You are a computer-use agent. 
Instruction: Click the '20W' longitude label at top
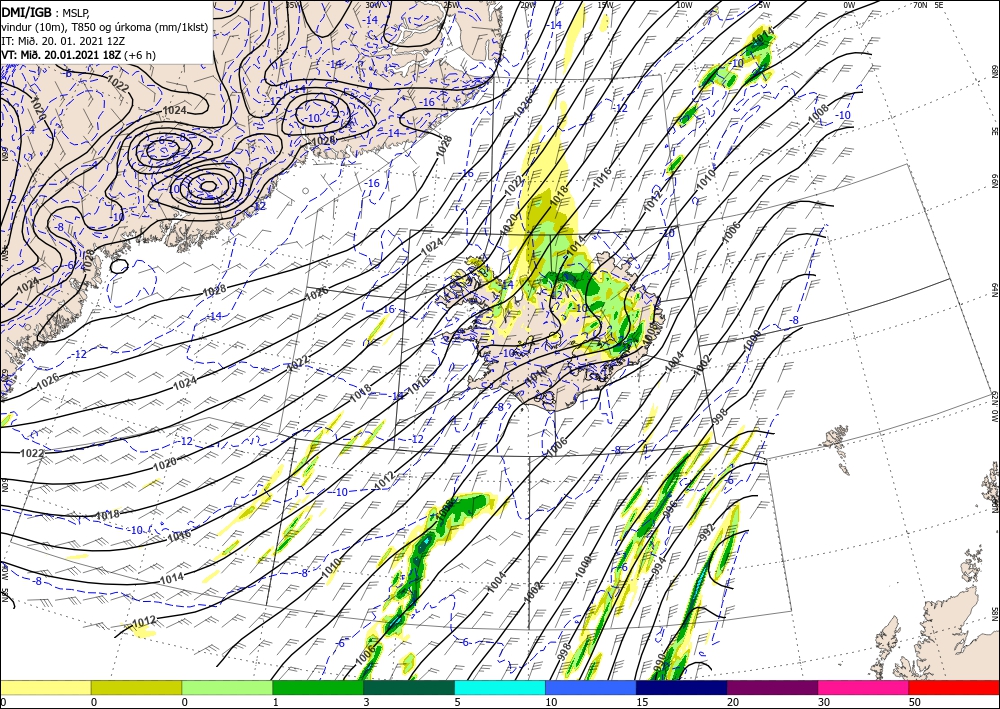pyautogui.click(x=527, y=5)
